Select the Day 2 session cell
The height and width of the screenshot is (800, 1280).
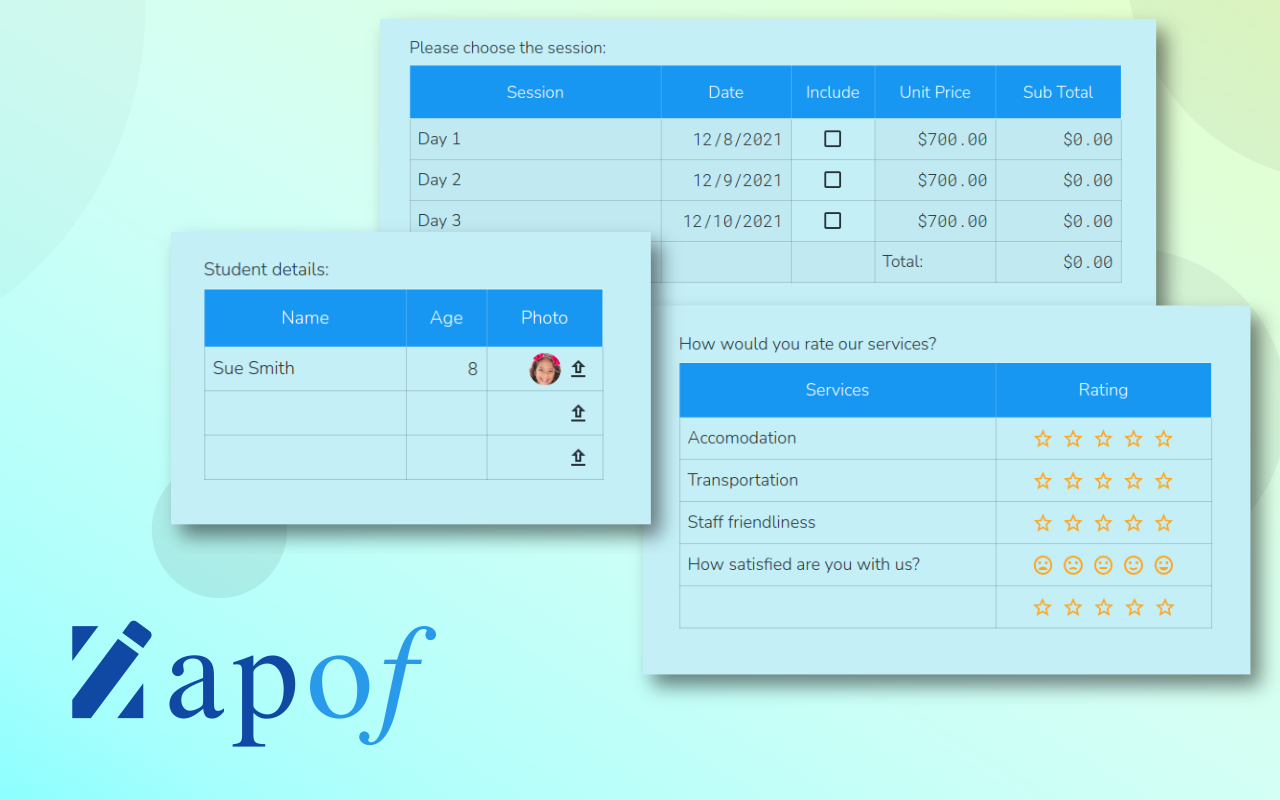tap(535, 180)
